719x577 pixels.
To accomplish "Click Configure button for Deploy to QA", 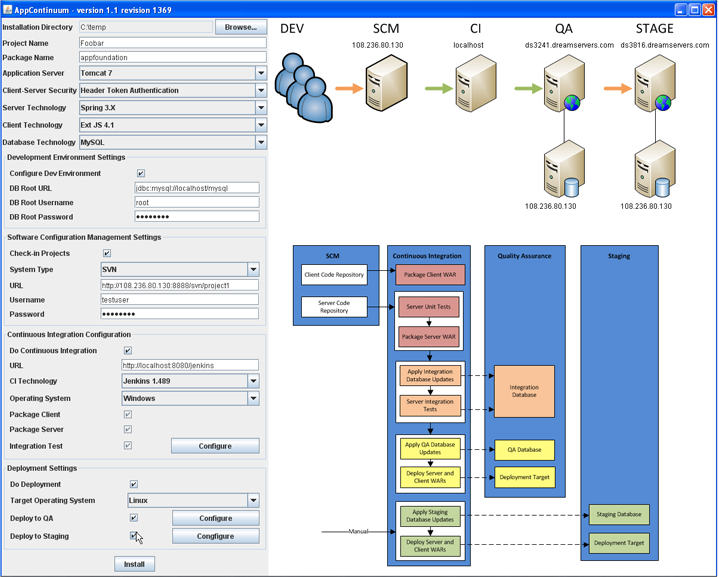I will tap(215, 519).
